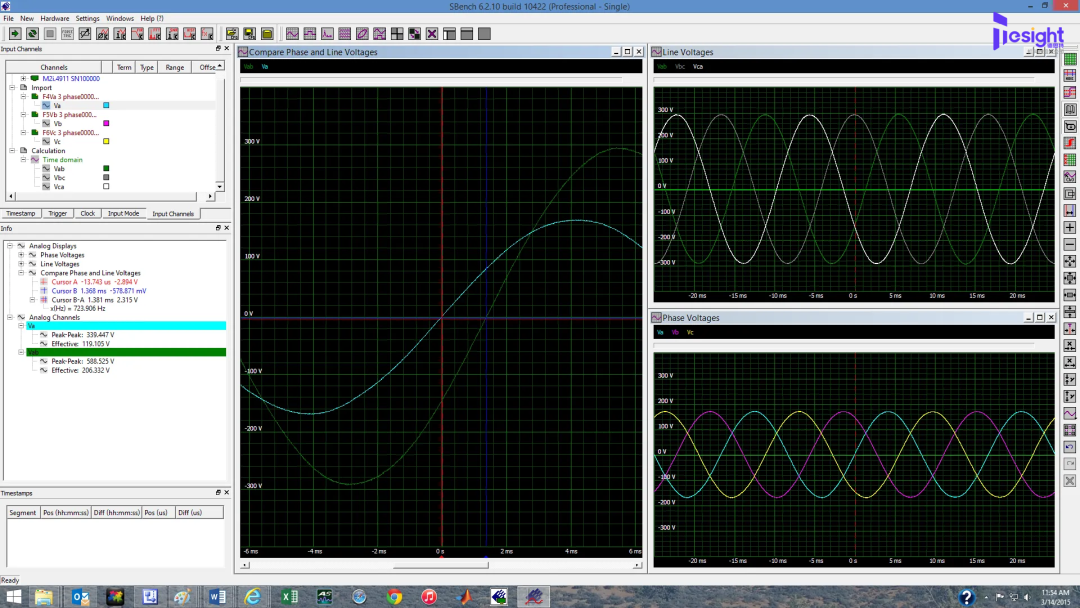Click the dark green color swatch for Vab
Image resolution: width=1080 pixels, height=608 pixels.
point(106,168)
